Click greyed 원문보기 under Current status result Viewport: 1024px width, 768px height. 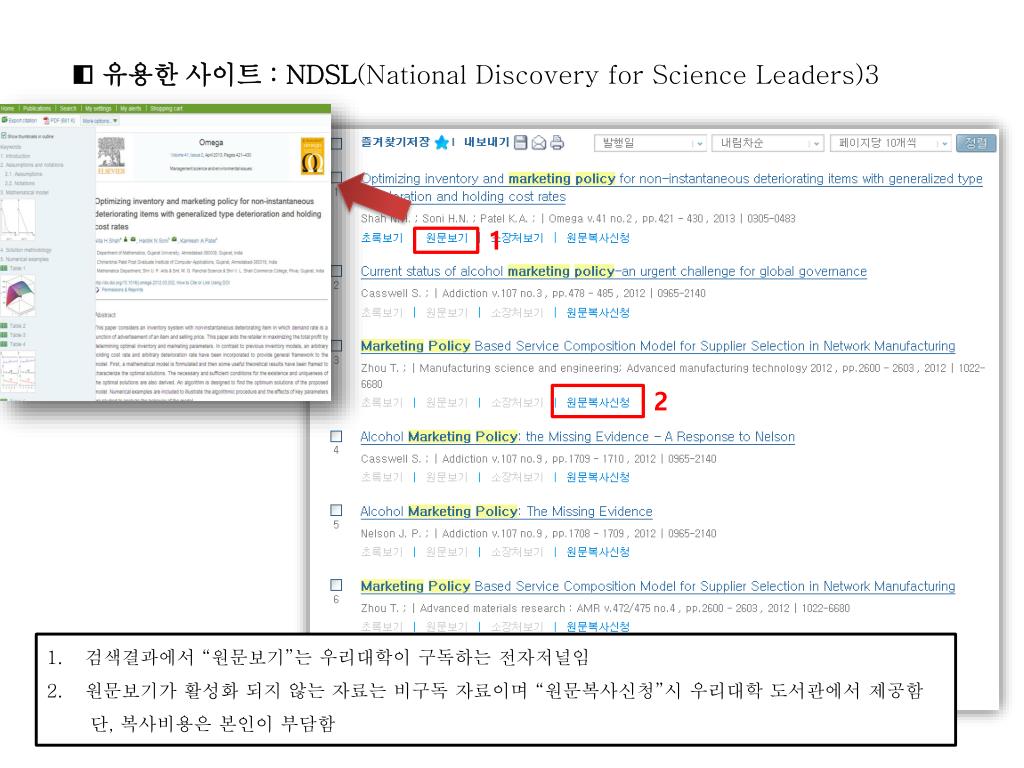click(x=447, y=313)
